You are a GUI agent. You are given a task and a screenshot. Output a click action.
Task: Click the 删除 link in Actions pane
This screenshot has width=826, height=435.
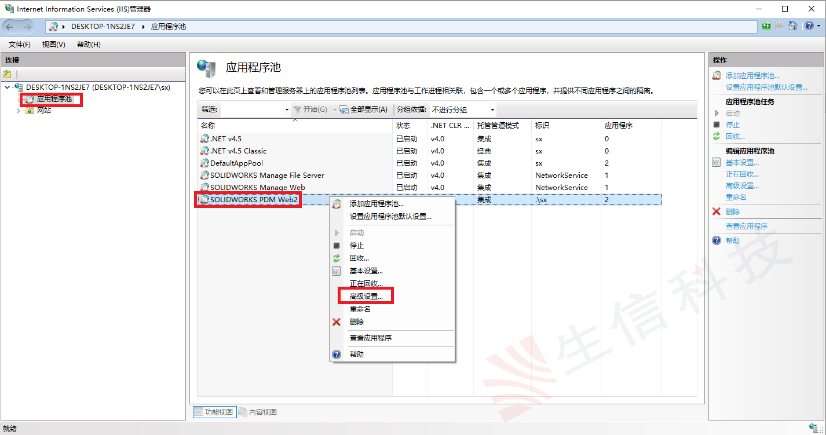(x=733, y=212)
